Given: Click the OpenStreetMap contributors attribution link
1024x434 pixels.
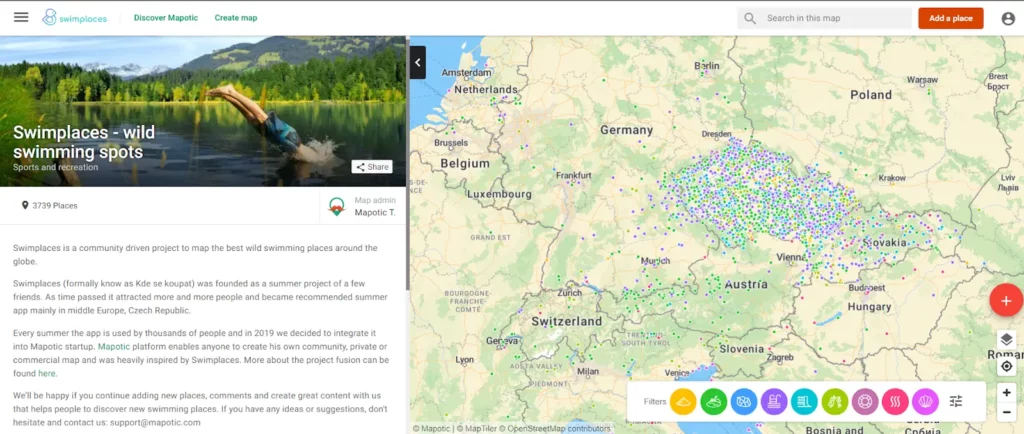Looking at the screenshot, I should click(556, 429).
